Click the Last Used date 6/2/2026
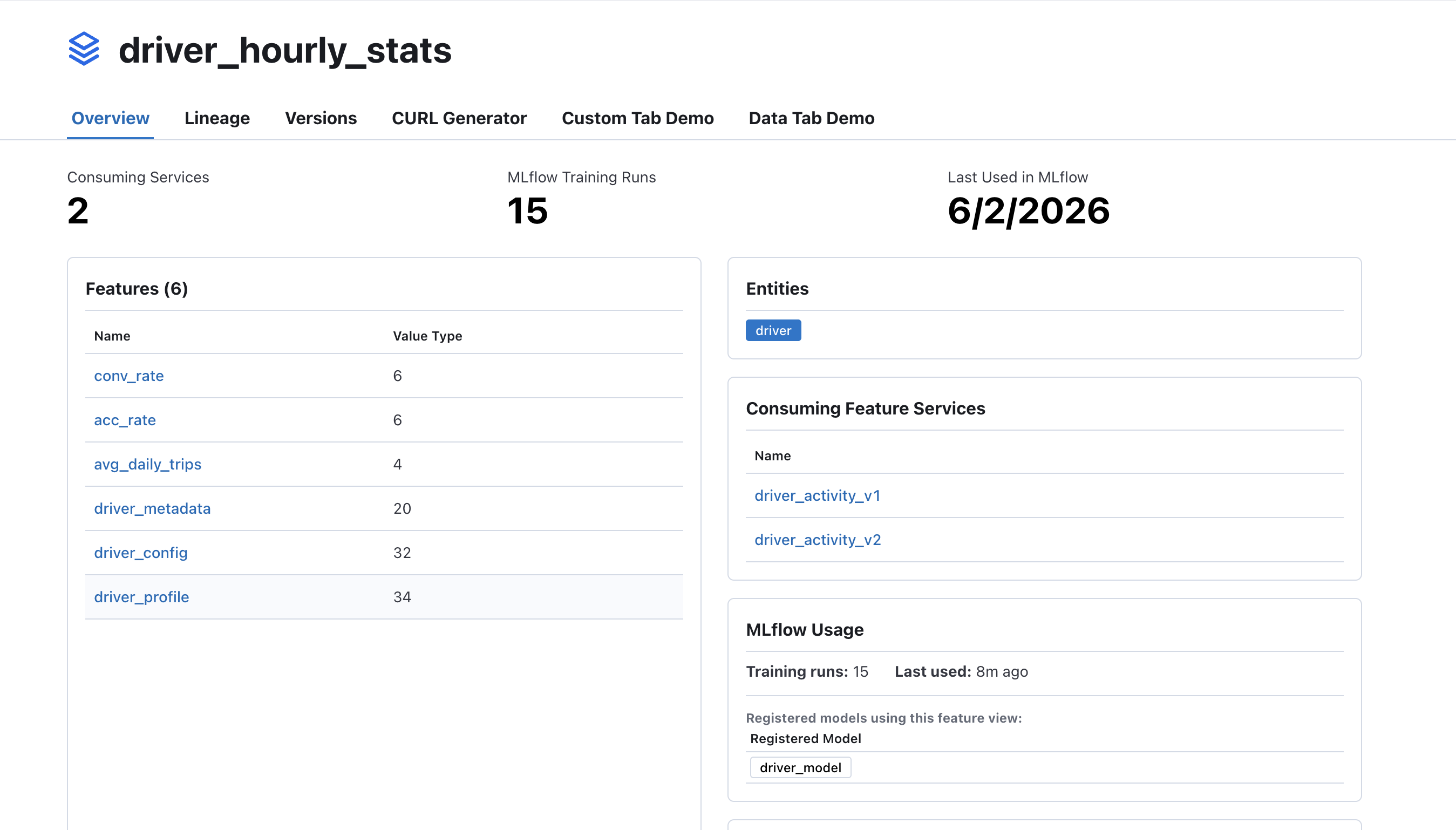The image size is (1456, 830). pos(1029,211)
